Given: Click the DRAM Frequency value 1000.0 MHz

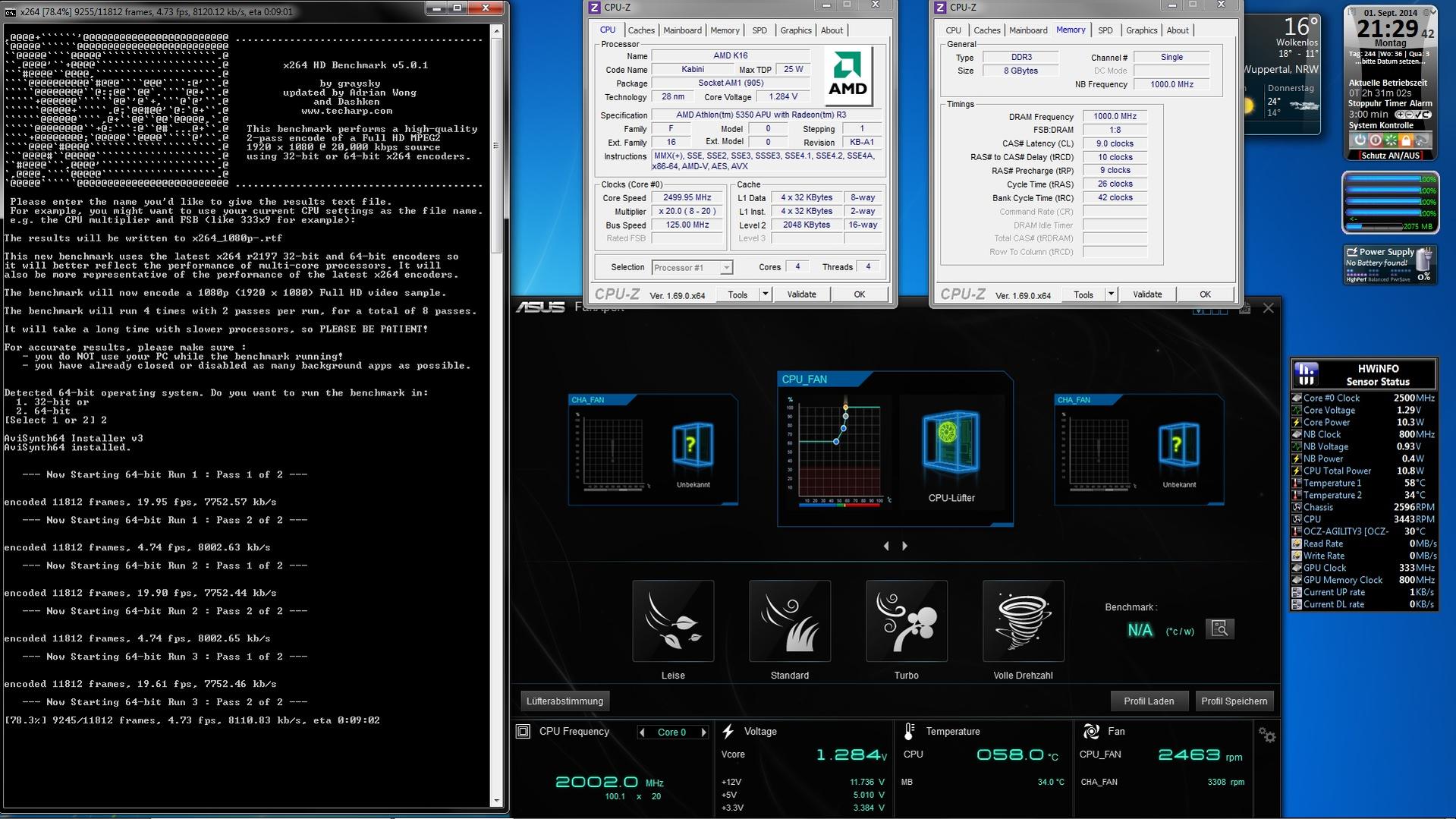Looking at the screenshot, I should (x=1115, y=117).
